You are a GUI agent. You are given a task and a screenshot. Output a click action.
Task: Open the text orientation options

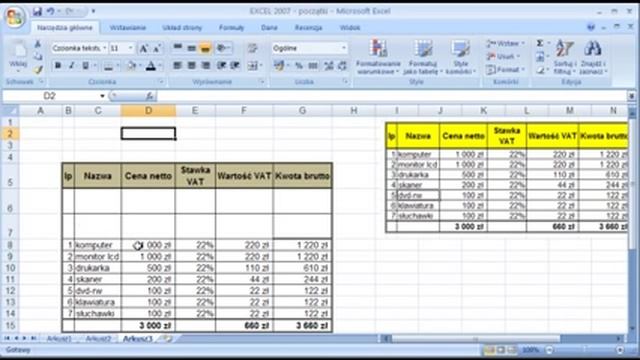click(x=222, y=48)
